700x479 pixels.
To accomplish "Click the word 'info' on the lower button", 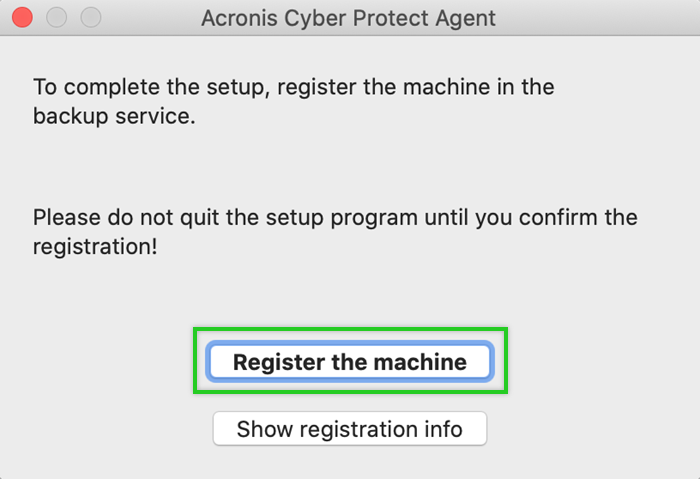I will [x=442, y=430].
